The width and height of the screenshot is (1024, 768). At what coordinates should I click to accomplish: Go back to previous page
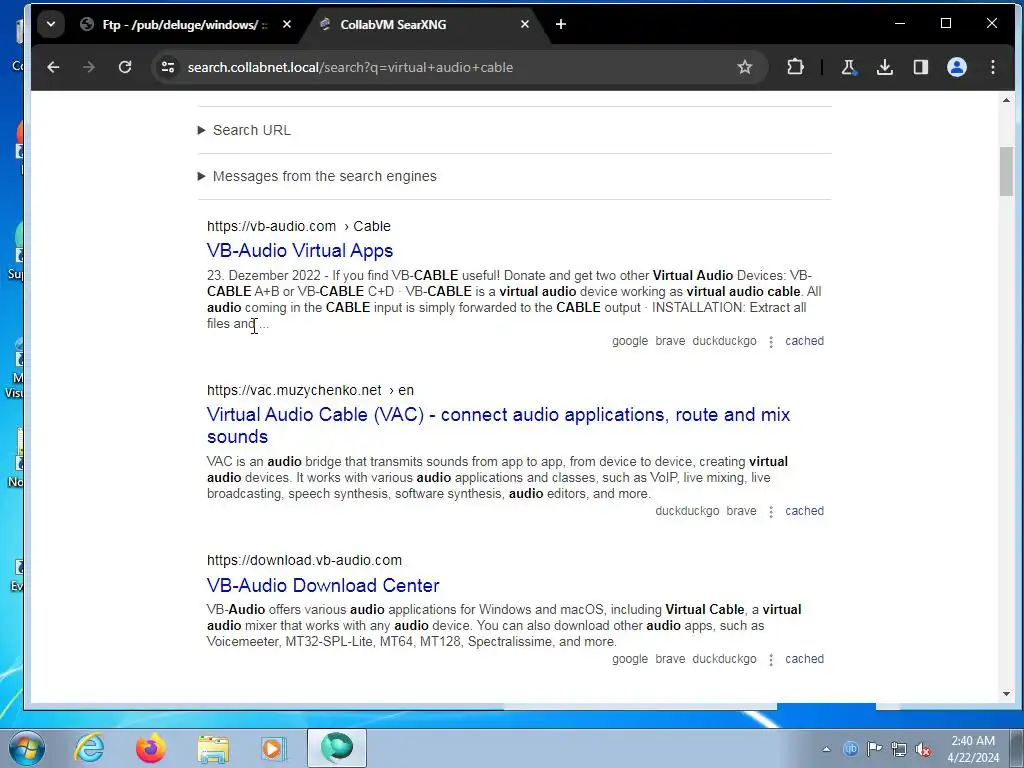(54, 67)
